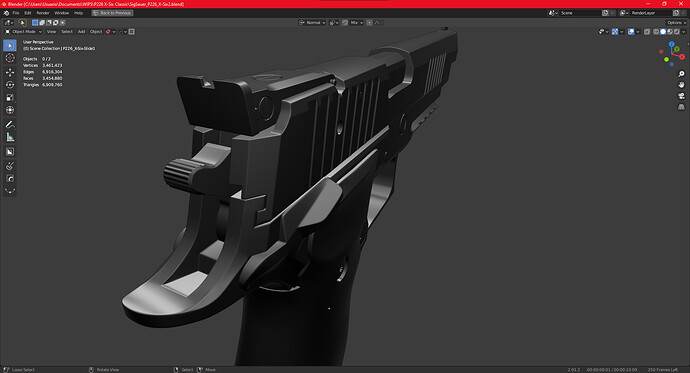Screen dimensions: 690x373
Task: Open the Help menu
Action: (x=78, y=13)
